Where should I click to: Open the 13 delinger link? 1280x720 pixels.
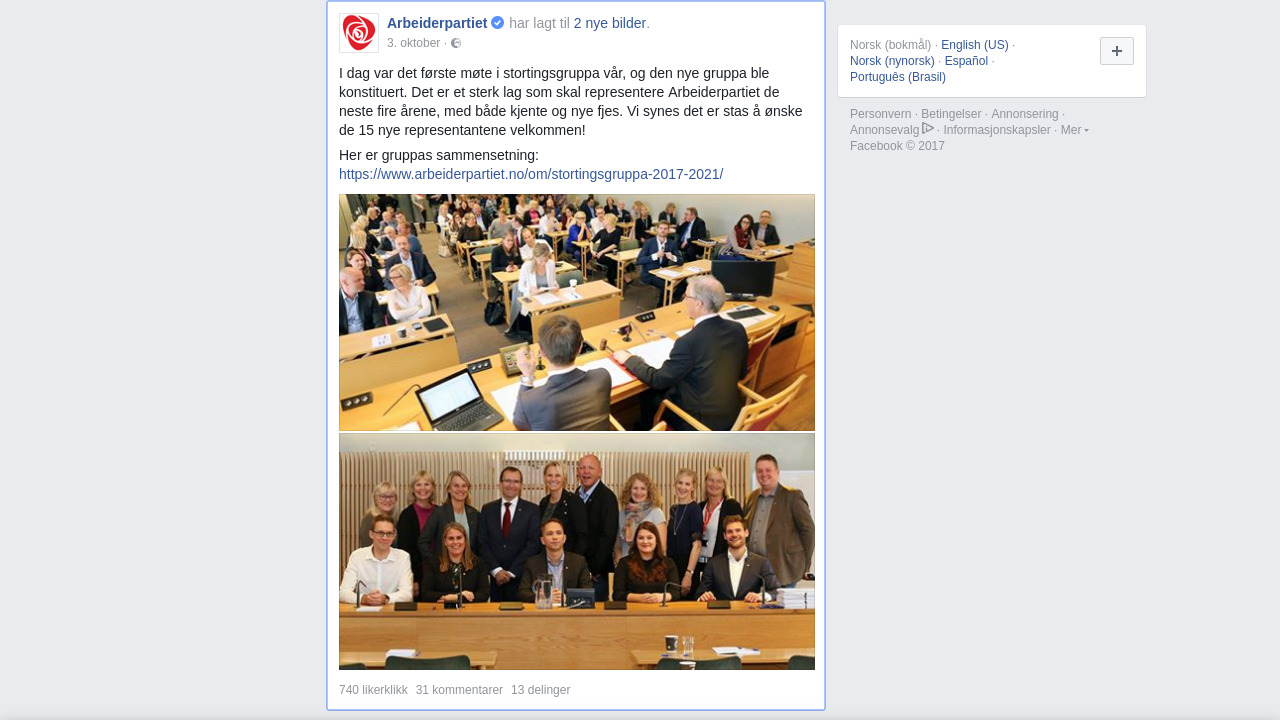pyautogui.click(x=541, y=690)
